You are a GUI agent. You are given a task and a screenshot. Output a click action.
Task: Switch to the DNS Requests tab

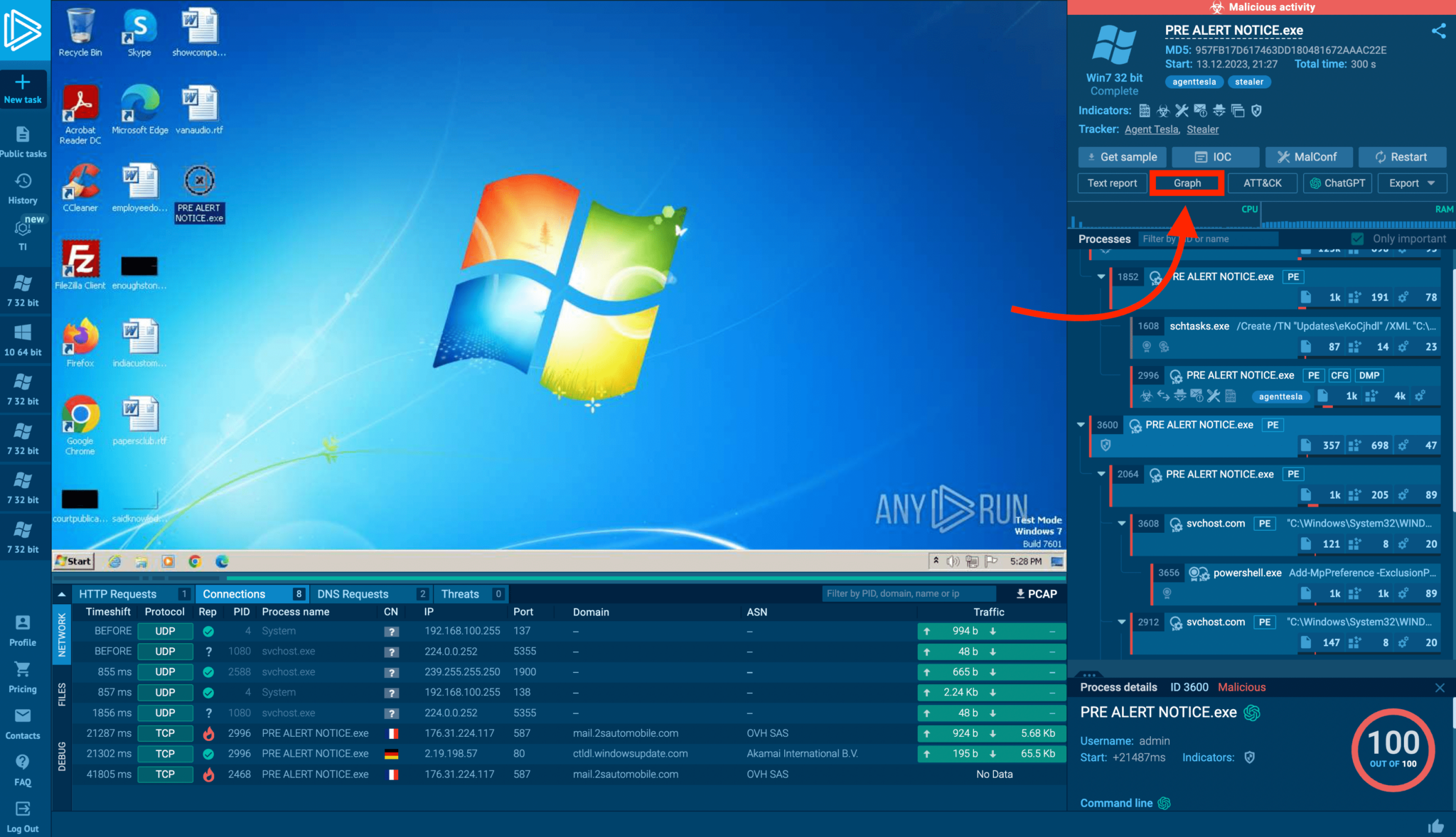coord(353,594)
